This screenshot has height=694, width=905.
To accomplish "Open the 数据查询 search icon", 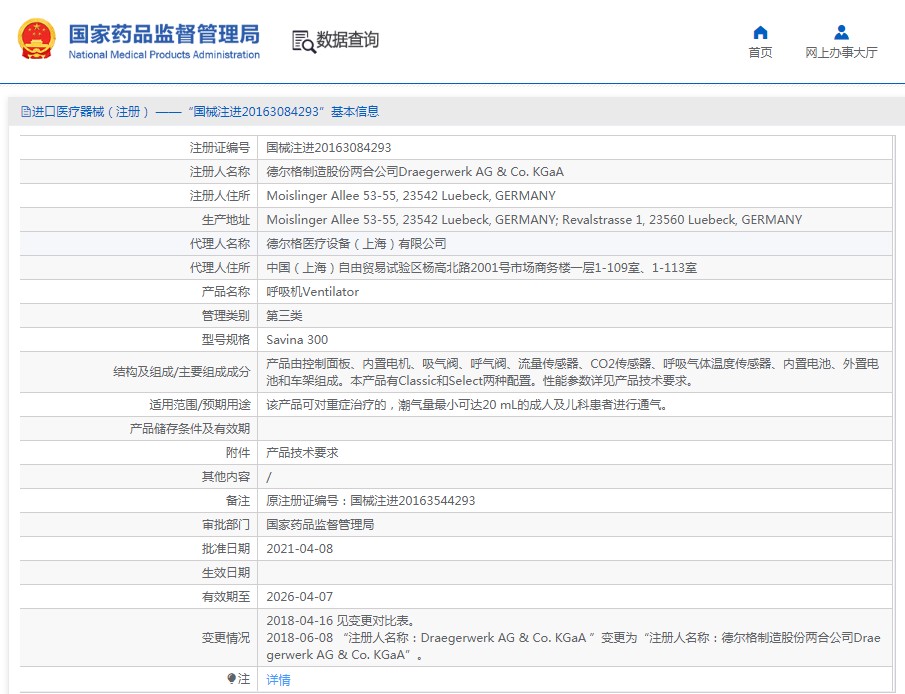I will pyautogui.click(x=304, y=42).
